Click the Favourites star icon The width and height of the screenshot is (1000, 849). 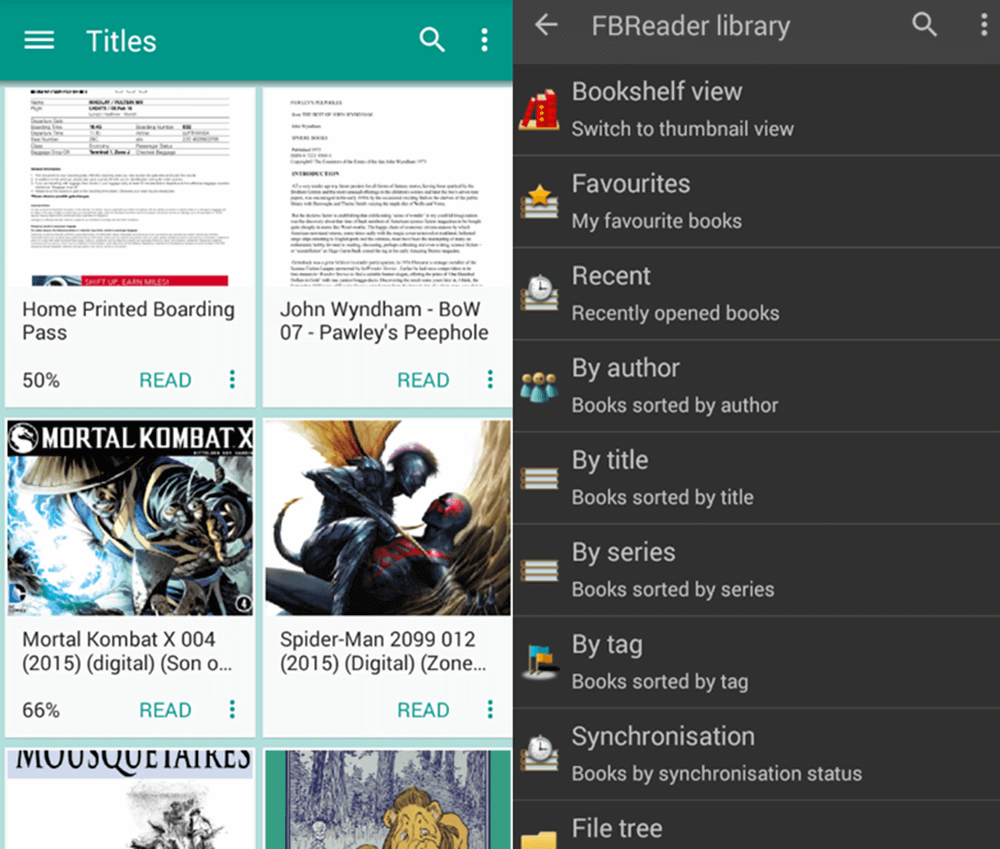pyautogui.click(x=539, y=201)
